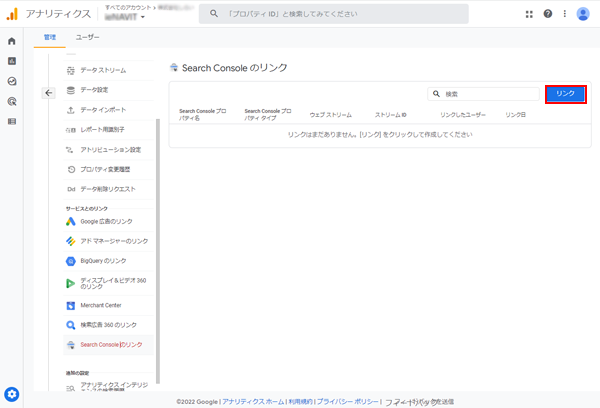Open the Google apps grid icon
600x408 pixels.
529,14
